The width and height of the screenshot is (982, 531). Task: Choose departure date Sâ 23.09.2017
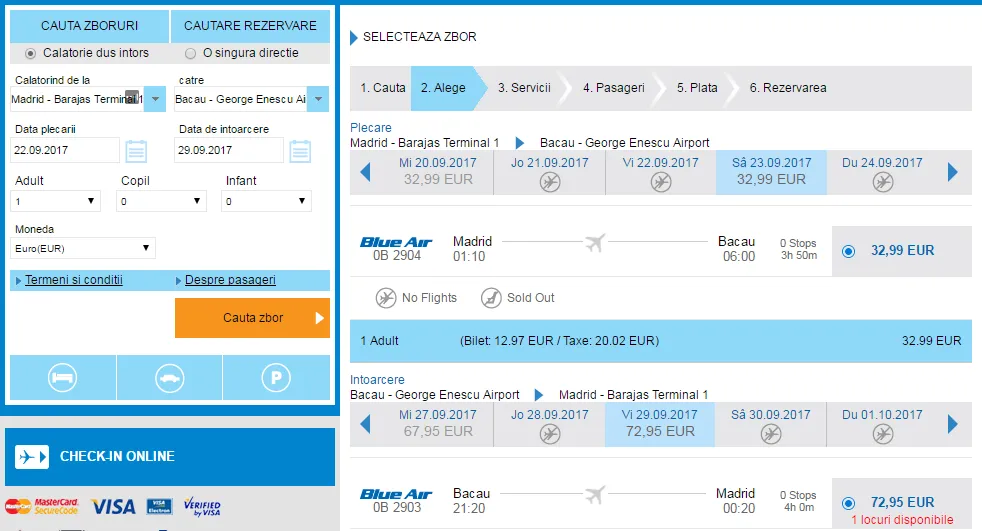pos(771,172)
